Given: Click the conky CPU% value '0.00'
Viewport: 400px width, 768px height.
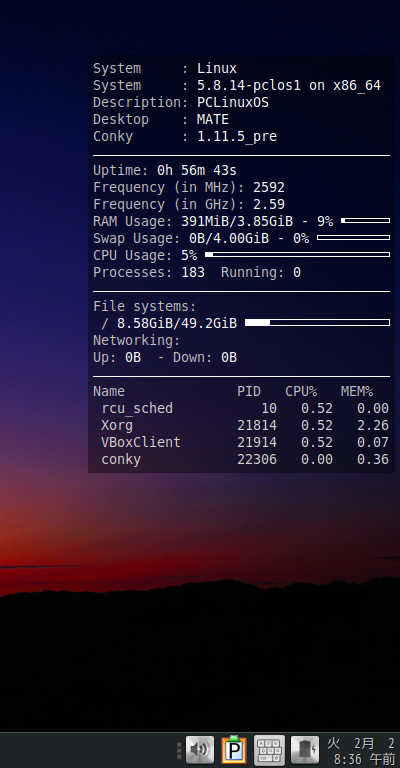Looking at the screenshot, I should pos(317,459).
